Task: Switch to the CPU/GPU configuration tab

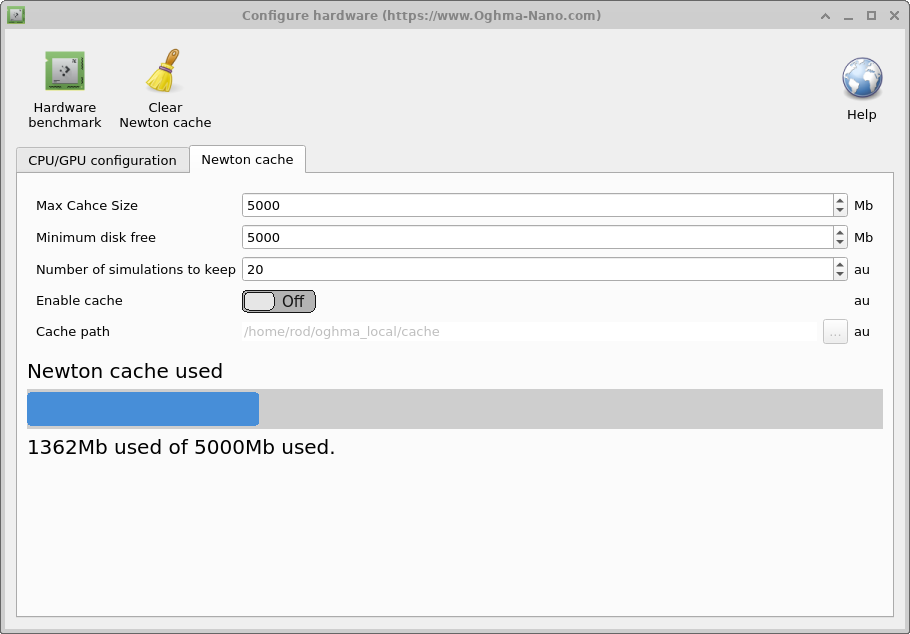Action: [102, 159]
